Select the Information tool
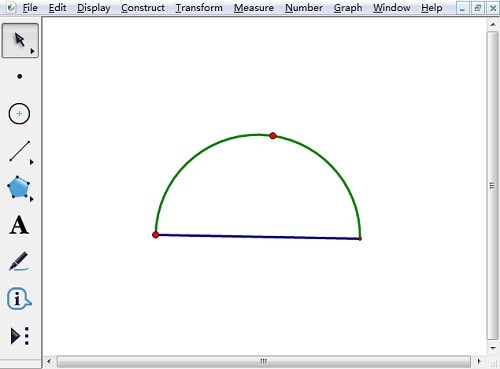 click(x=19, y=298)
